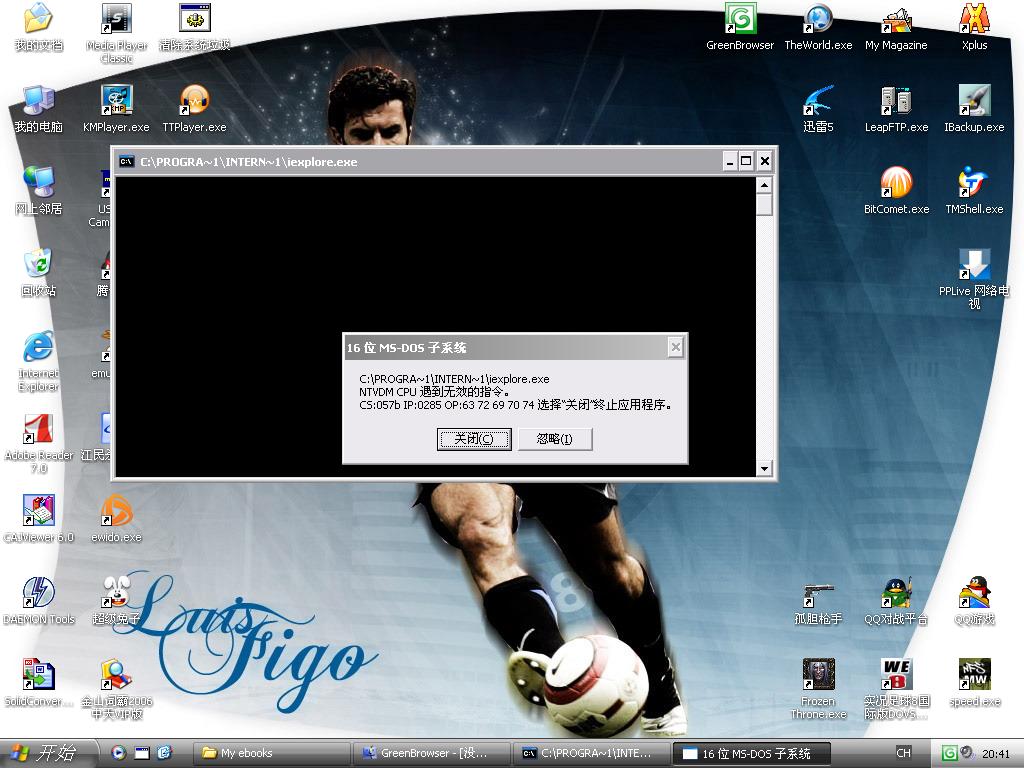Click the 关闭(C) button in the dialog
The width and height of the screenshot is (1024, 768).
pos(474,439)
